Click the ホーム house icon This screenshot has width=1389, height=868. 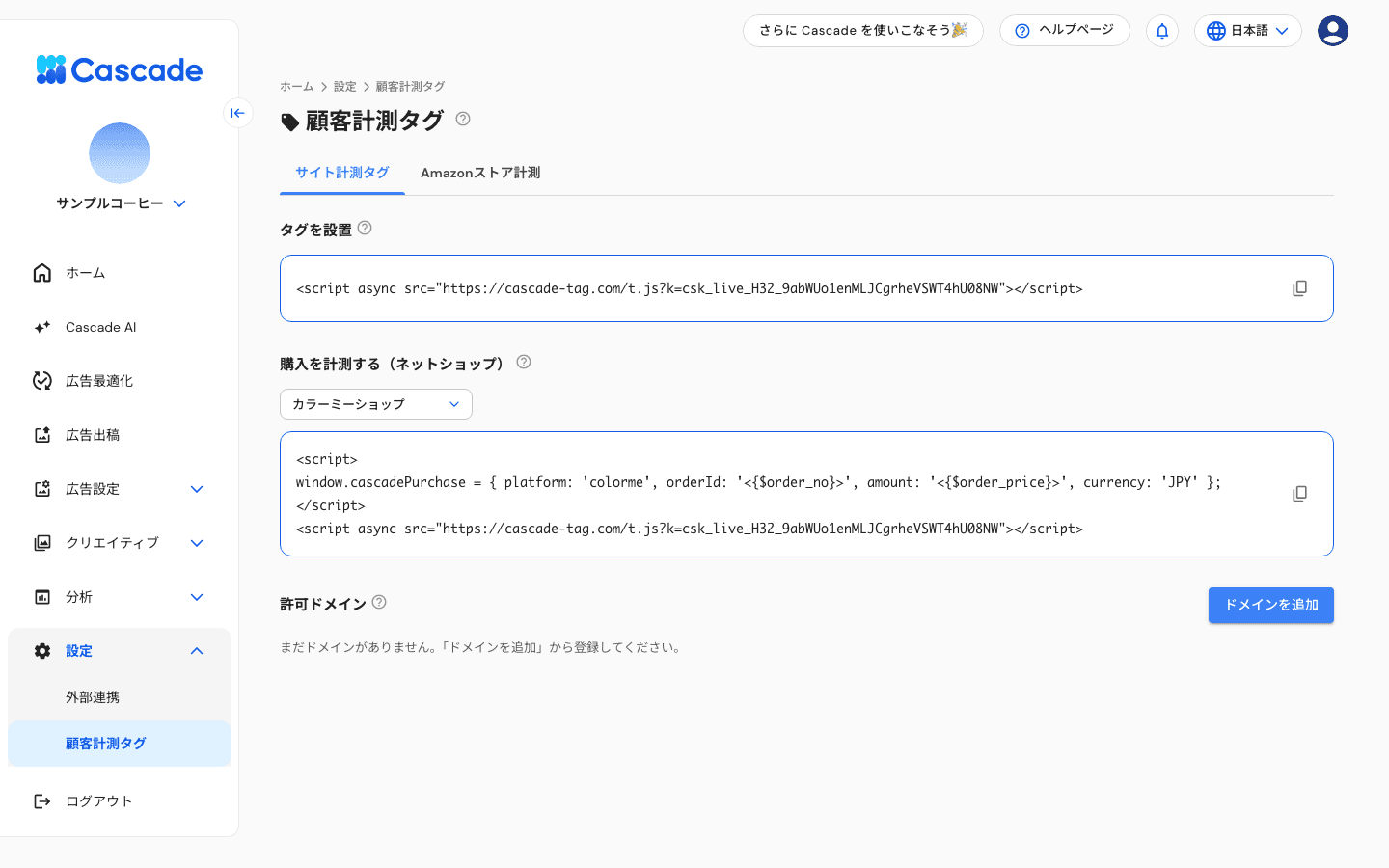[x=42, y=273]
